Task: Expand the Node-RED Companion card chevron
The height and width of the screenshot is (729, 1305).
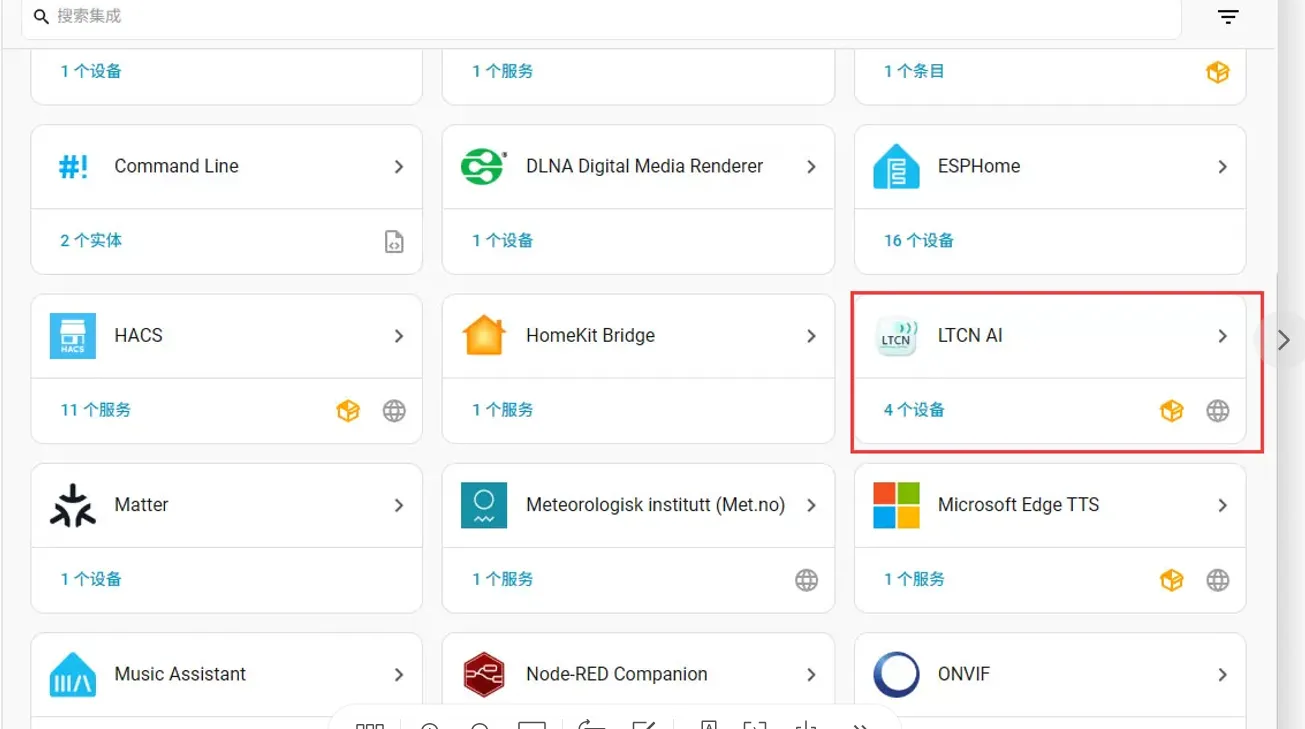Action: 811,675
